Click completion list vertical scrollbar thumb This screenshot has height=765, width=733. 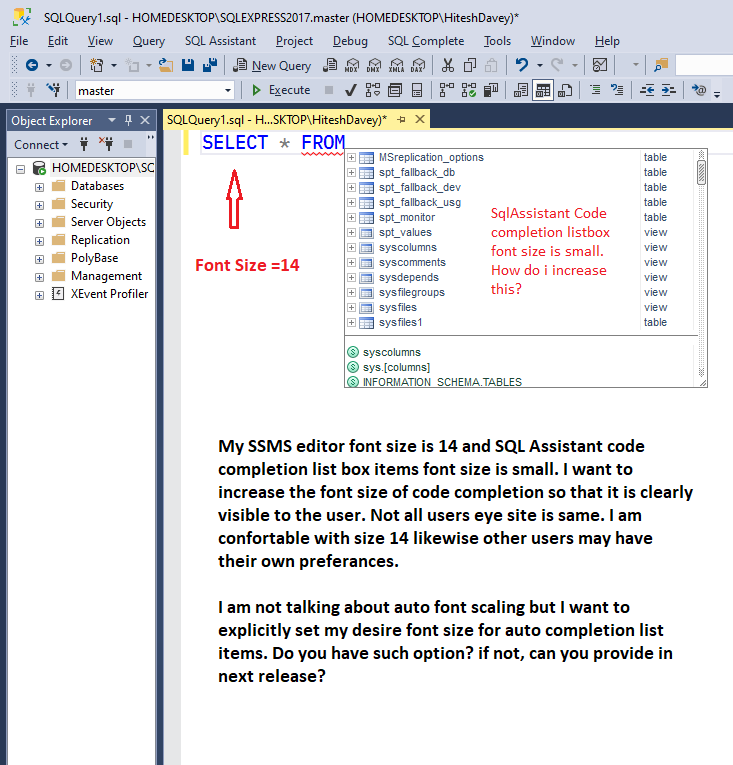(701, 172)
